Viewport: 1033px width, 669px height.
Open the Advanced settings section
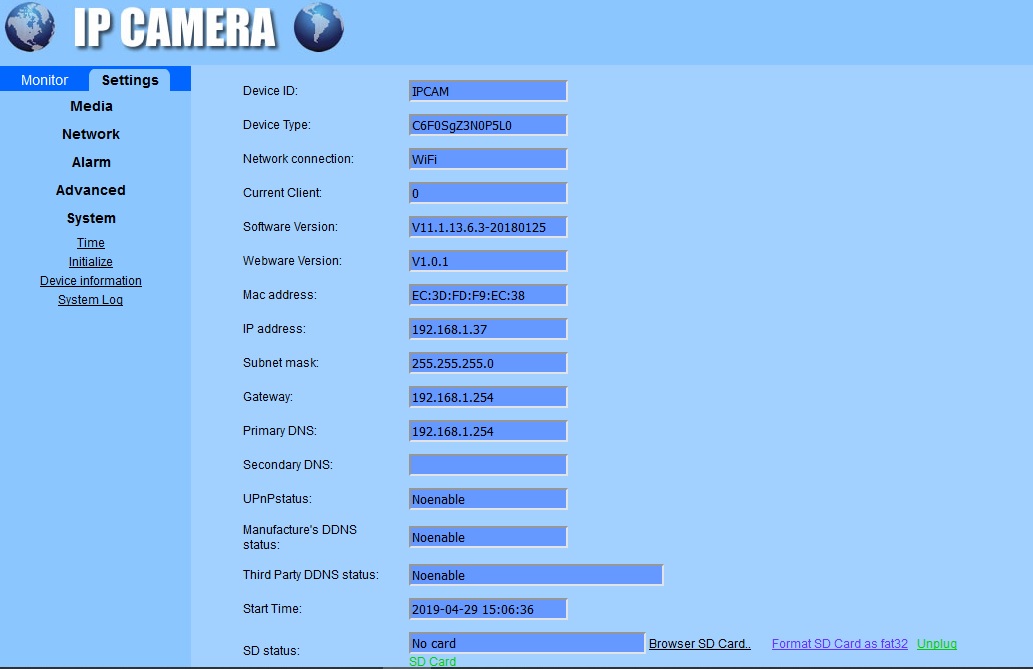(x=91, y=190)
